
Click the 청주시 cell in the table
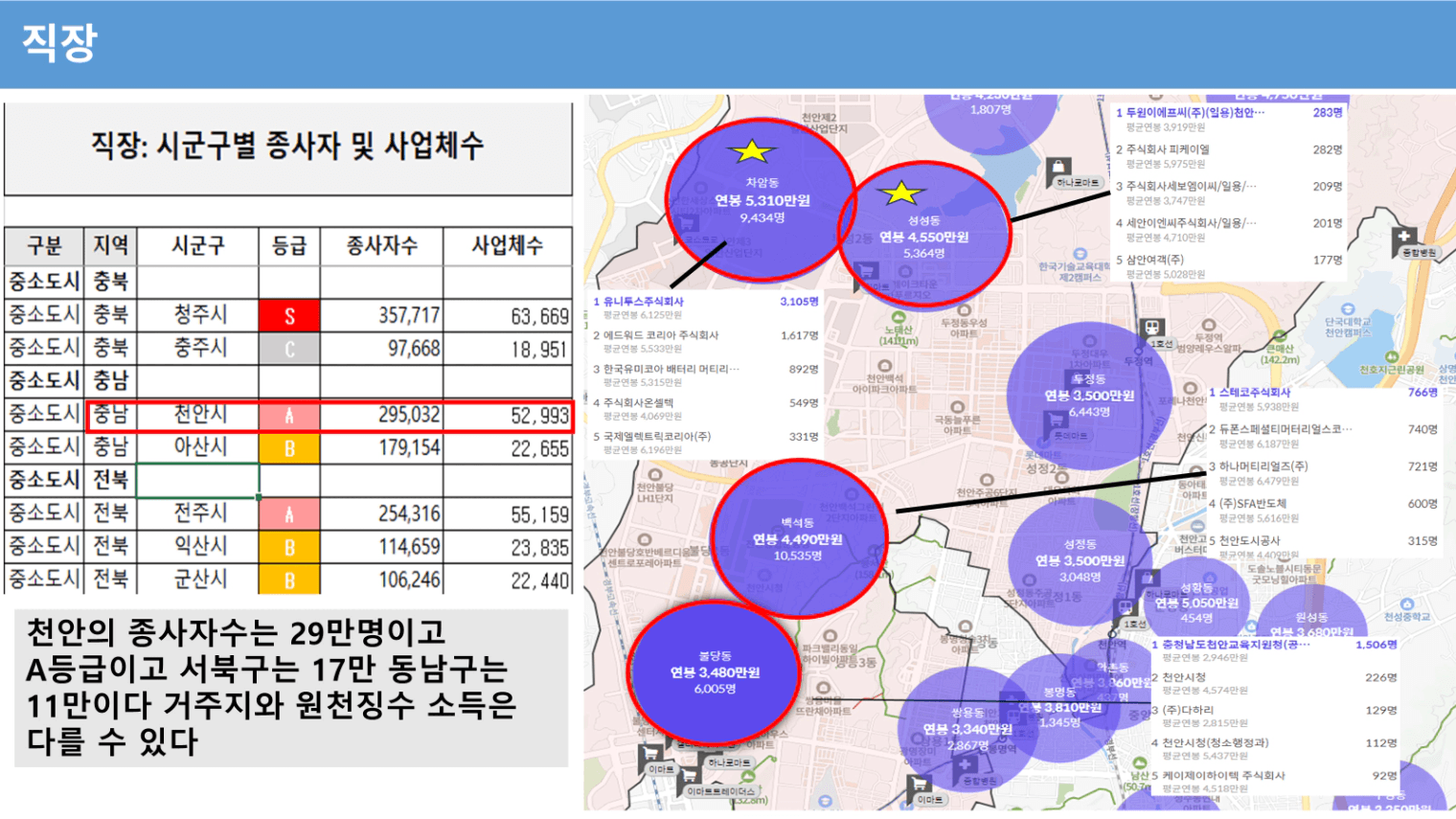point(199,314)
